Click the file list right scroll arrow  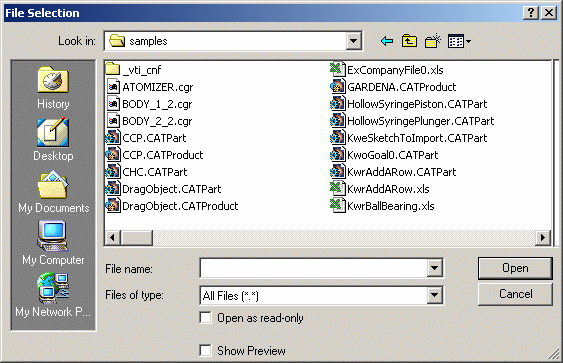[x=543, y=237]
